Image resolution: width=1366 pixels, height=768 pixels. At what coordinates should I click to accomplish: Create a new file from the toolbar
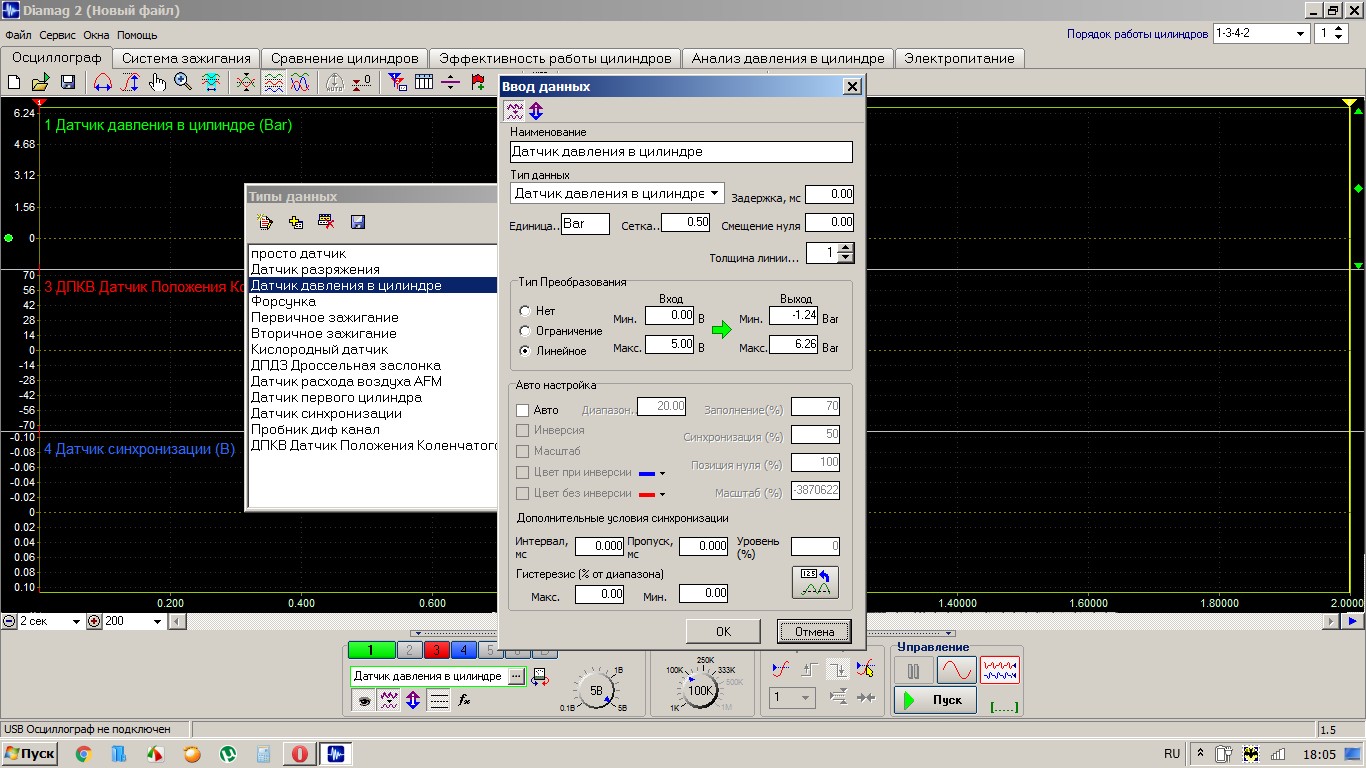click(15, 82)
